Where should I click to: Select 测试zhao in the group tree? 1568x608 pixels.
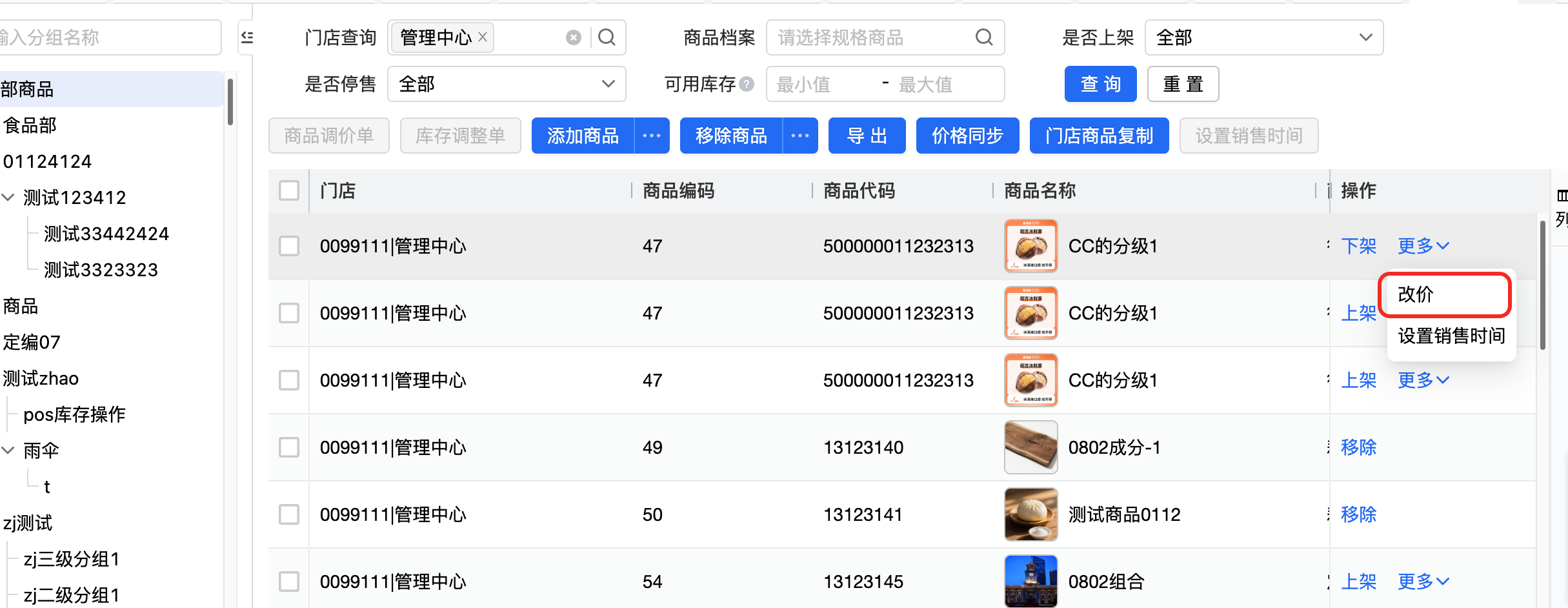pyautogui.click(x=41, y=378)
